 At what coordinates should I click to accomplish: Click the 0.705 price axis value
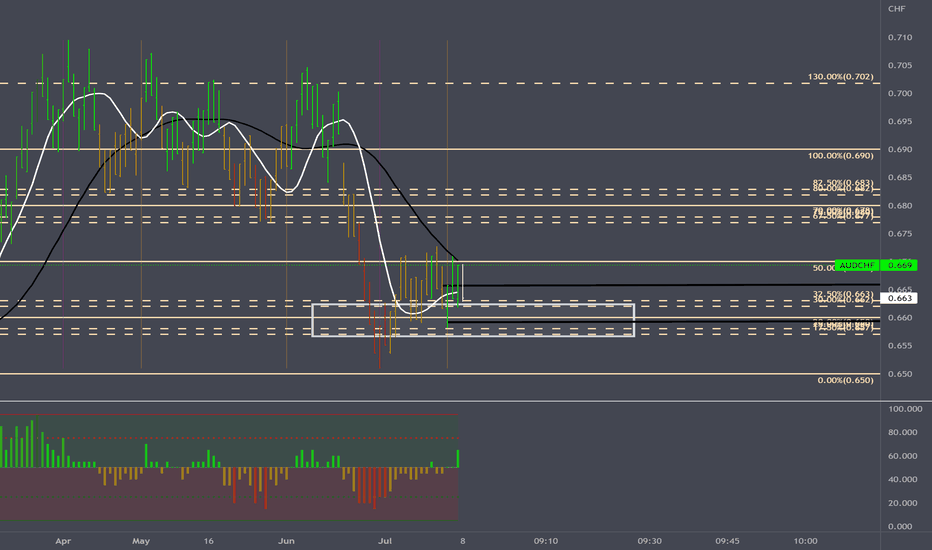900,65
